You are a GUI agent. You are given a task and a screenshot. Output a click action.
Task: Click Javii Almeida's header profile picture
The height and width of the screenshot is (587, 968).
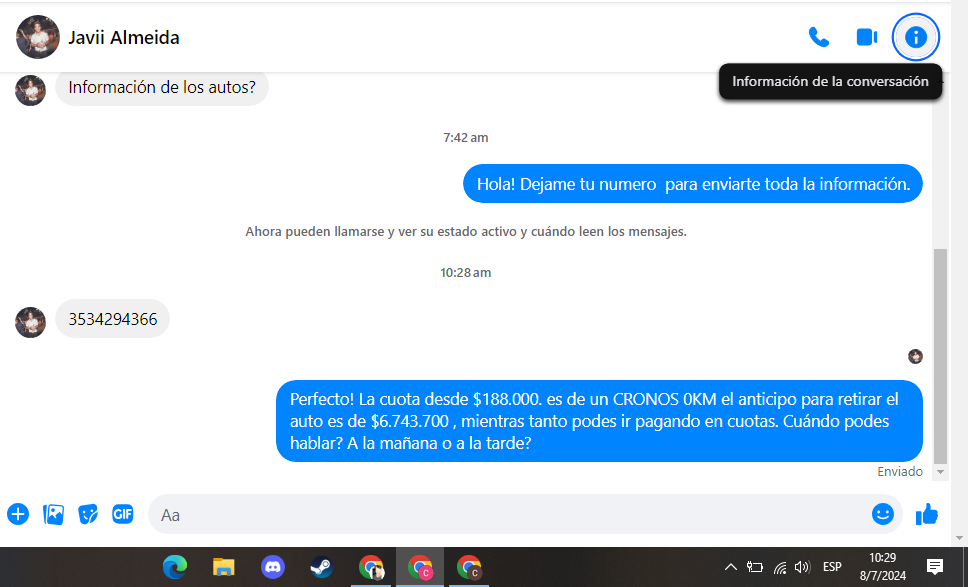37,38
